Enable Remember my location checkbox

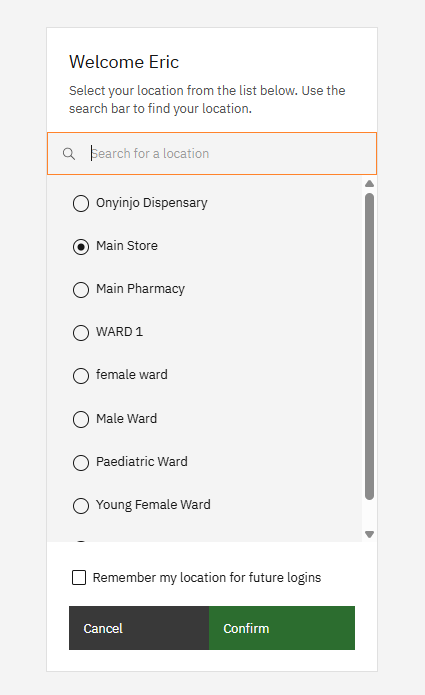click(x=79, y=578)
